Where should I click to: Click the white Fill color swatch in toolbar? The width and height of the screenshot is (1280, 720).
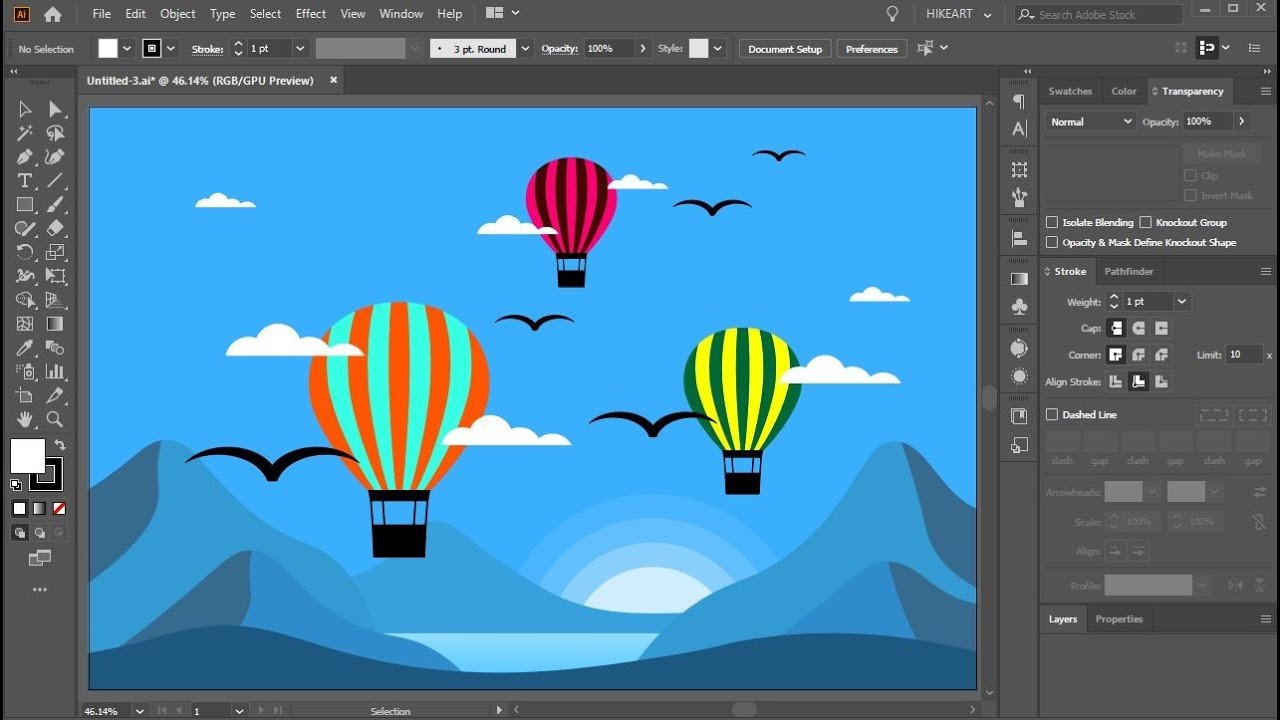pyautogui.click(x=28, y=455)
